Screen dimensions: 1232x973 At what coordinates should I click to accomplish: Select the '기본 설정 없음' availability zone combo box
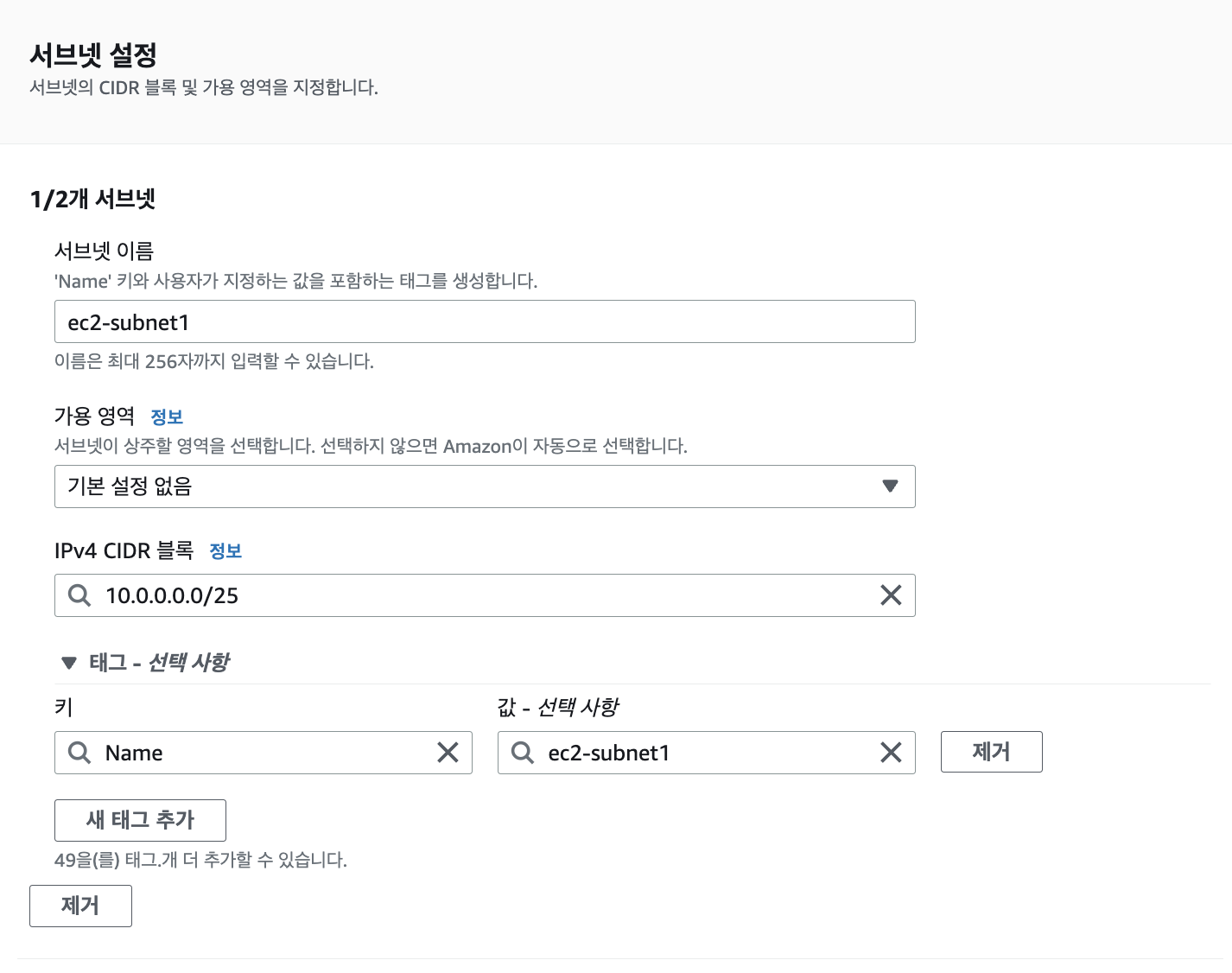click(485, 487)
